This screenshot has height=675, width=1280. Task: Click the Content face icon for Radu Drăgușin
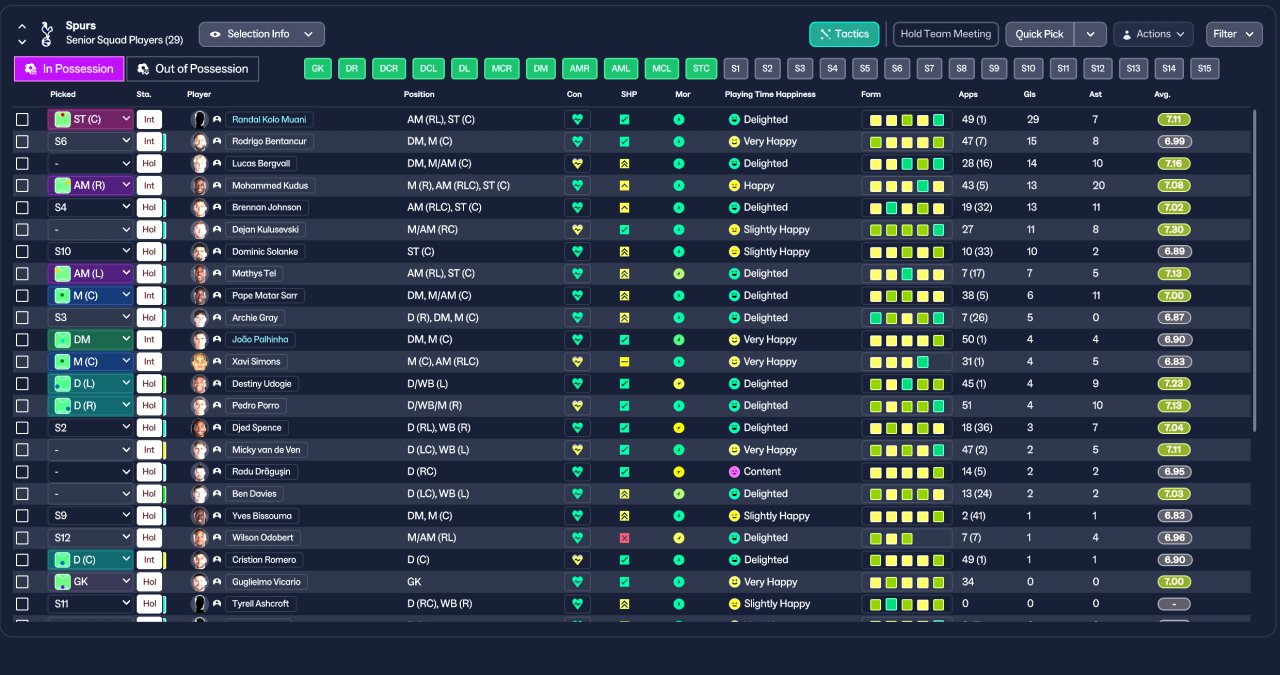[734, 472]
